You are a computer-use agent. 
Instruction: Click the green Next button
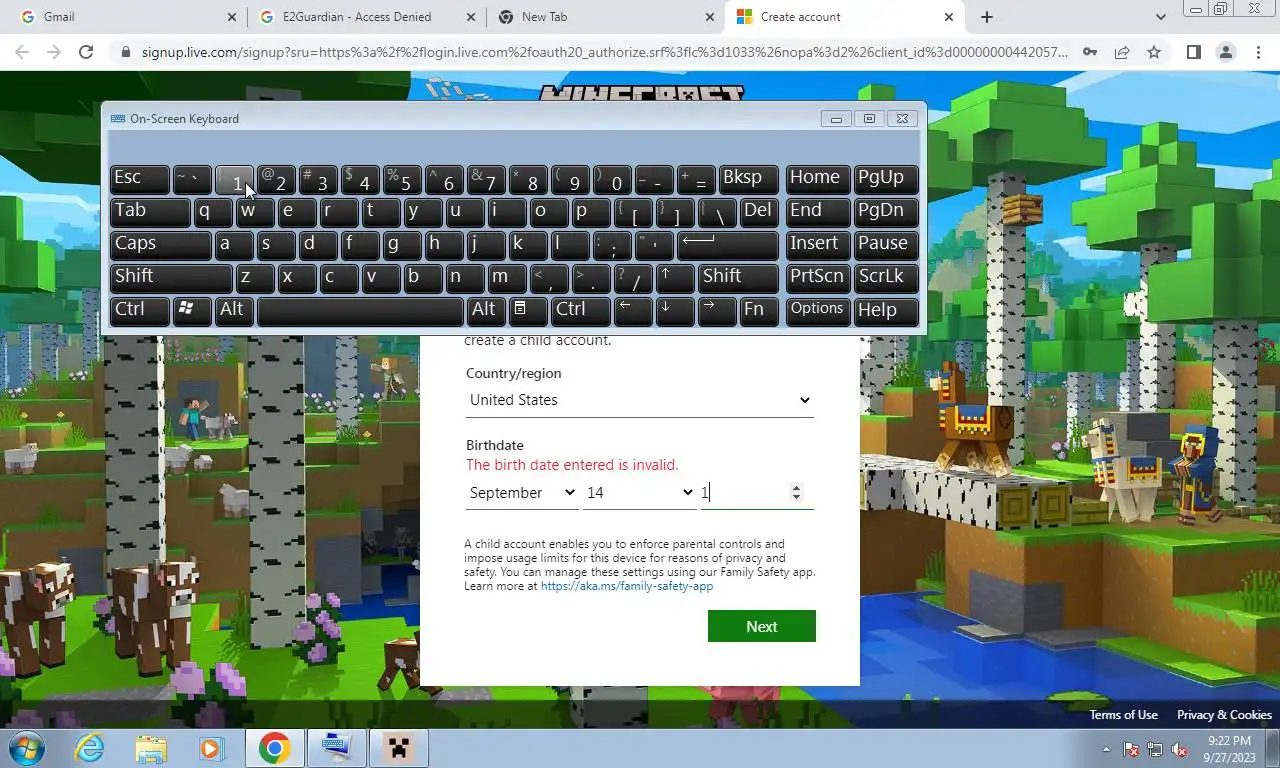pyautogui.click(x=762, y=626)
